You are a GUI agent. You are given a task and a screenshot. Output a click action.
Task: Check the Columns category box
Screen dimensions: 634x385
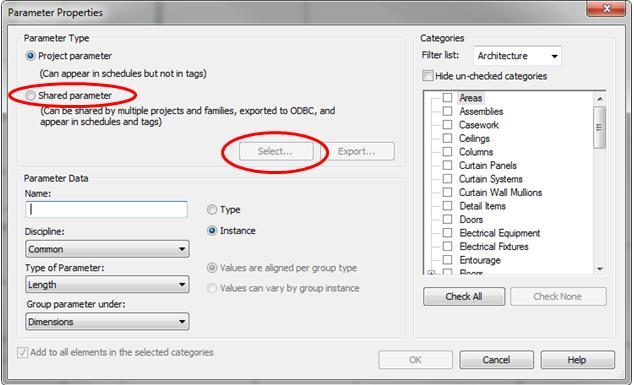tap(447, 152)
